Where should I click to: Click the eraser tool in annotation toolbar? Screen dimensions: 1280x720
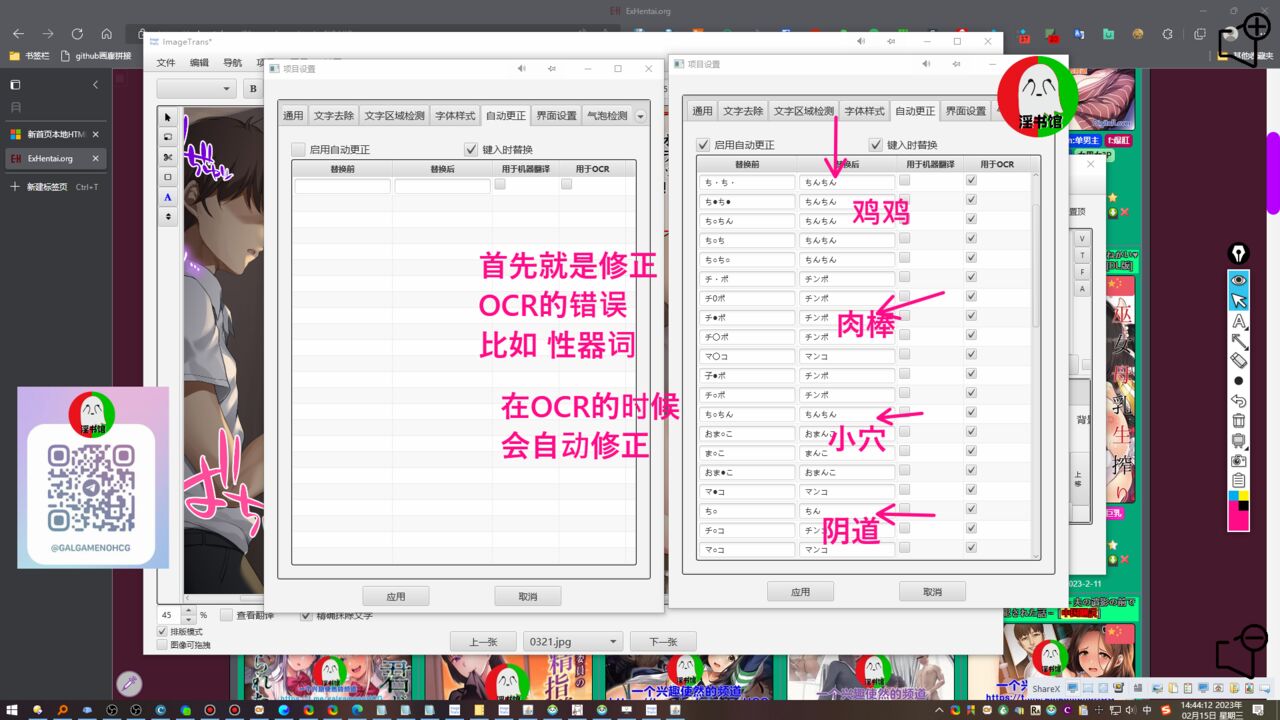coord(1238,360)
